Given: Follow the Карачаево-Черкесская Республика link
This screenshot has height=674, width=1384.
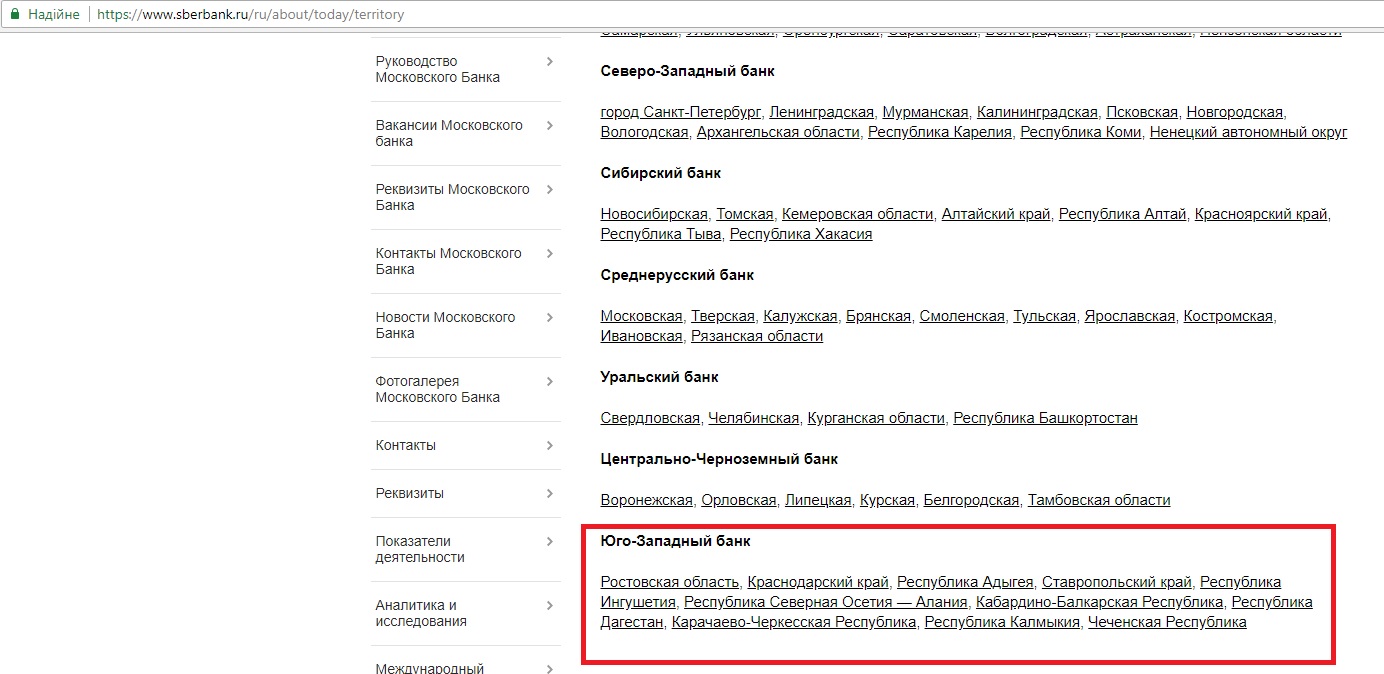Looking at the screenshot, I should [x=794, y=622].
